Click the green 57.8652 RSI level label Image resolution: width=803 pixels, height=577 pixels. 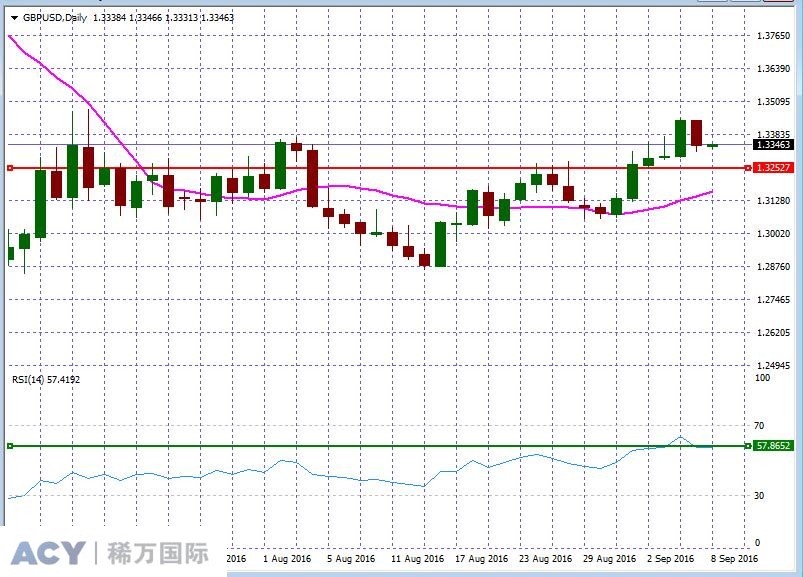(x=773, y=445)
